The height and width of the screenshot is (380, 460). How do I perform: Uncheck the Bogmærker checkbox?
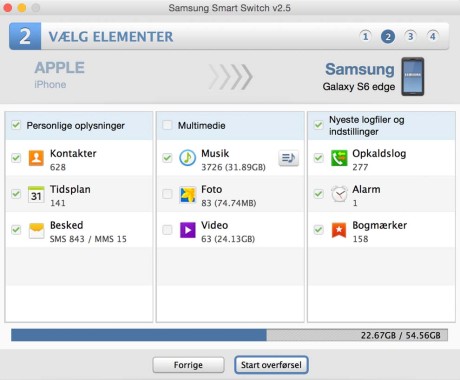point(318,230)
